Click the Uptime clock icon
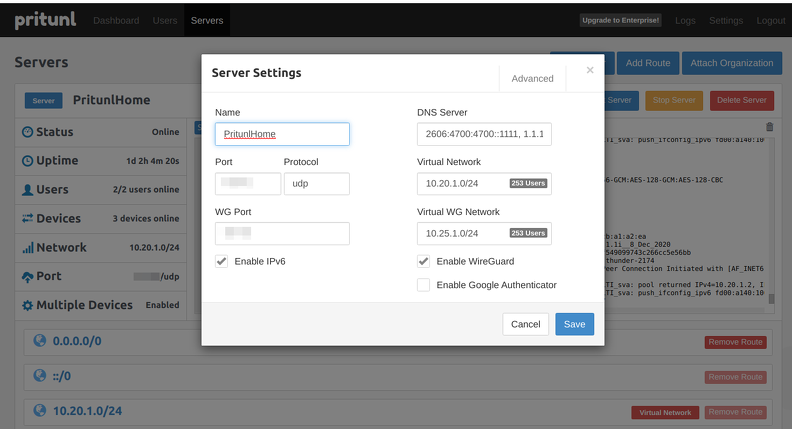 click(x=27, y=161)
